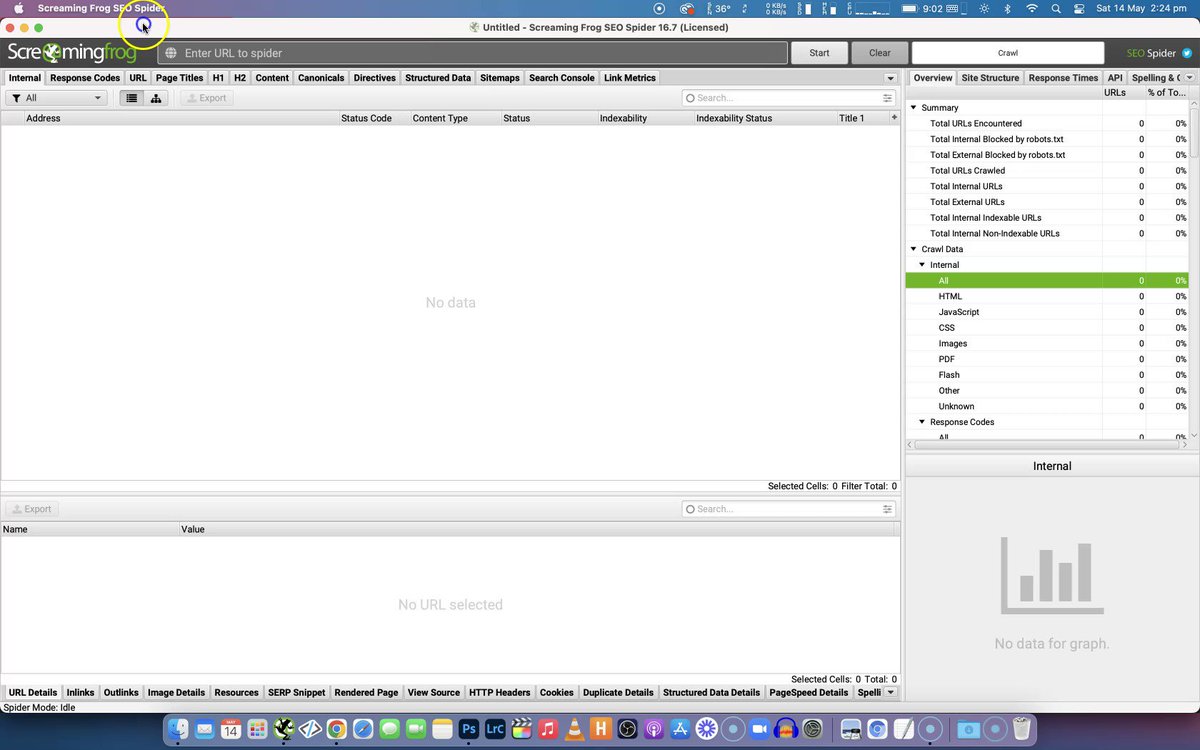This screenshot has height=750, width=1200.
Task: Open filter options in lower search box
Action: point(887,509)
